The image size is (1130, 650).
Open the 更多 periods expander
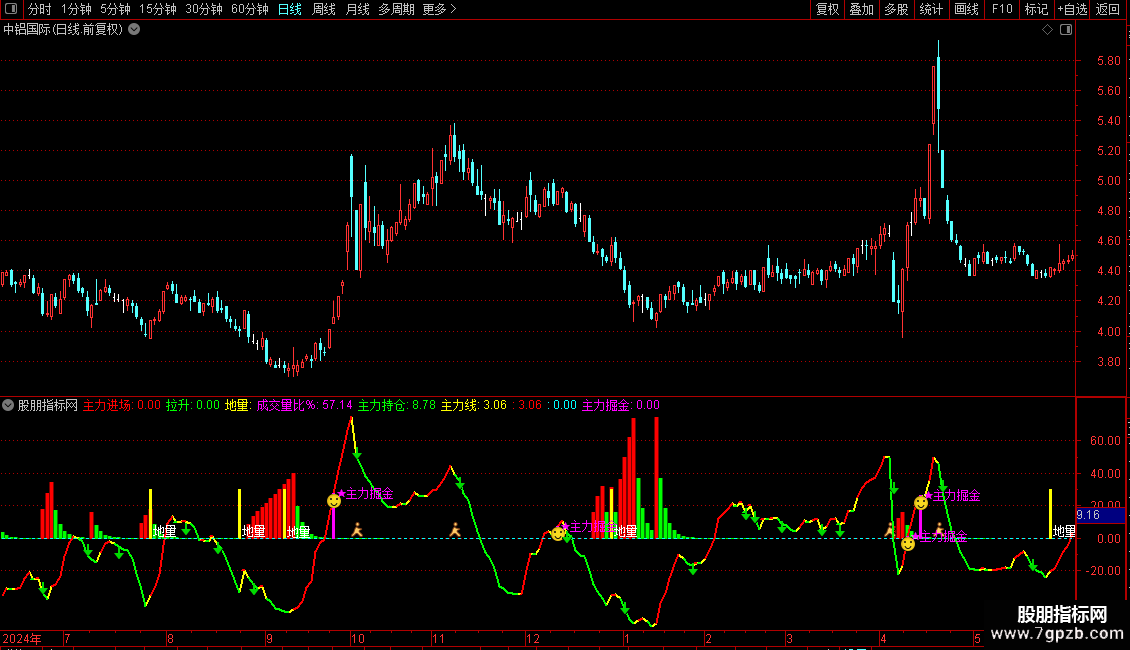439,9
